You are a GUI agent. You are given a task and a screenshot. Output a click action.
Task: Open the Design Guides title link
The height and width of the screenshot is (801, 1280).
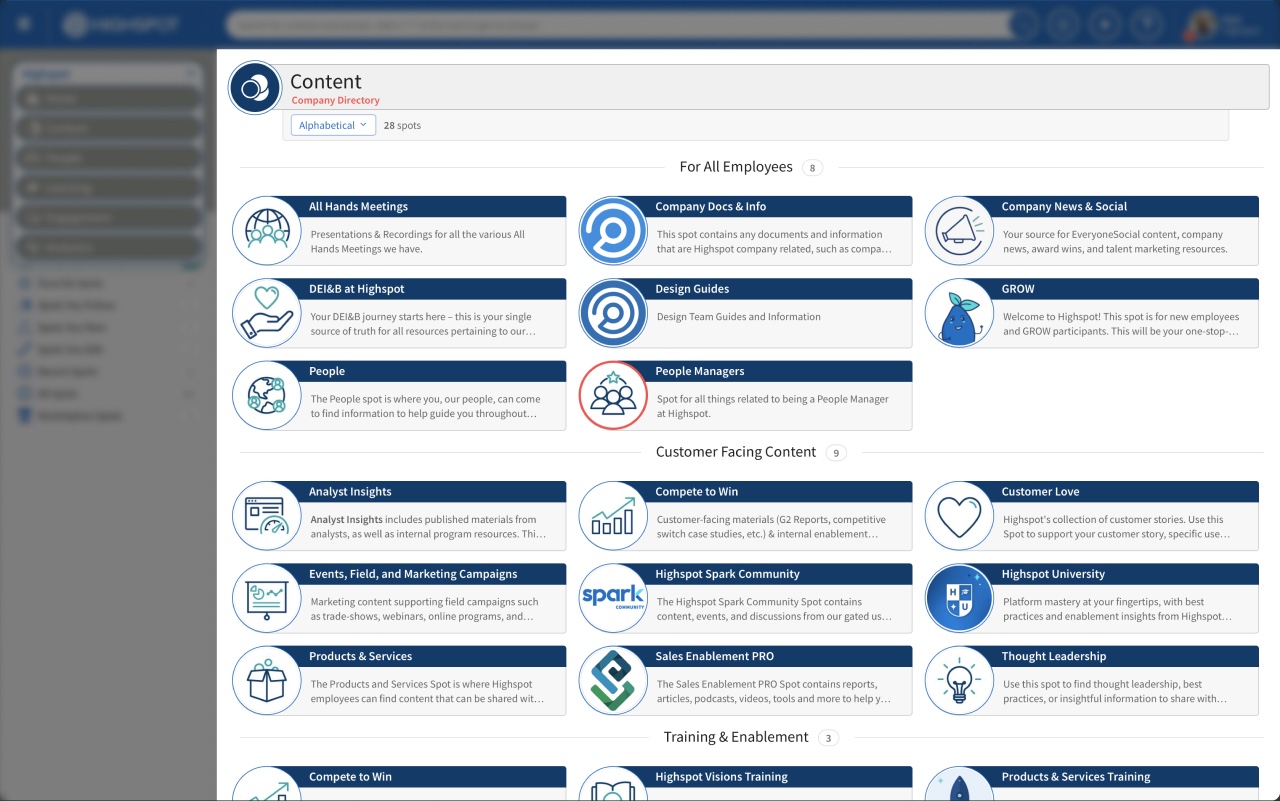point(692,289)
